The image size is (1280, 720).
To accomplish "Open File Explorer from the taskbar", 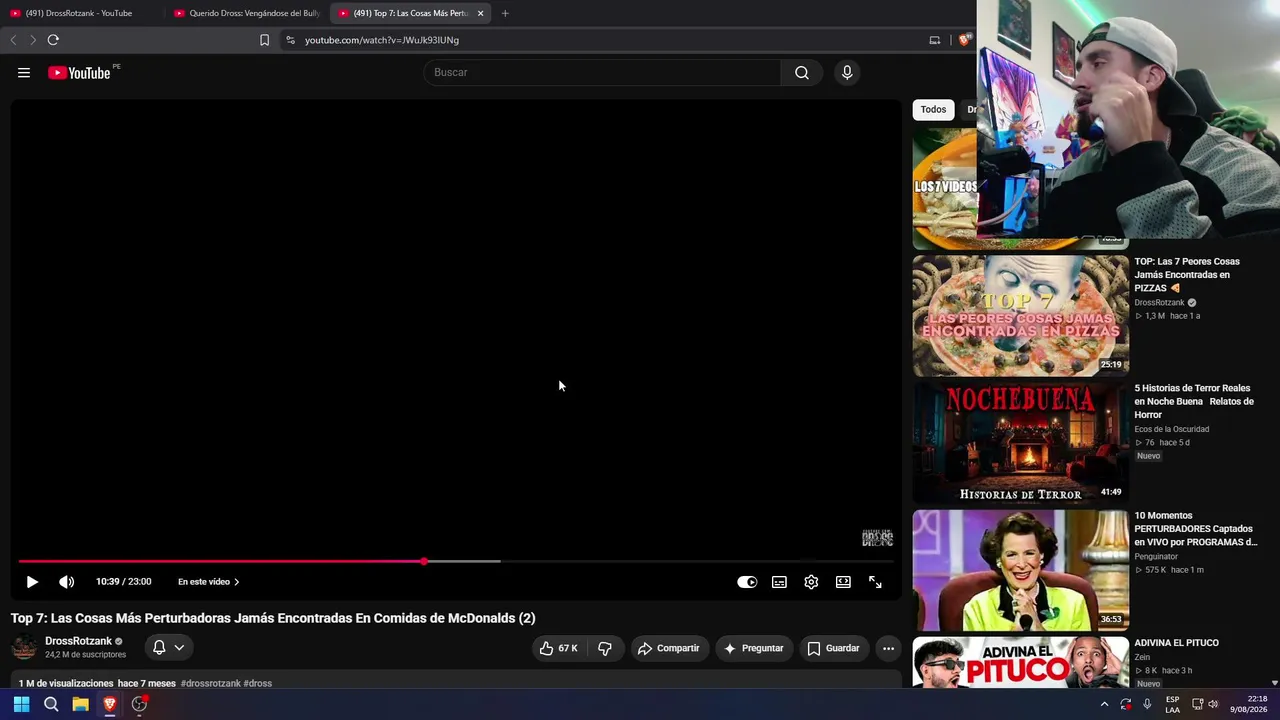I will (80, 704).
